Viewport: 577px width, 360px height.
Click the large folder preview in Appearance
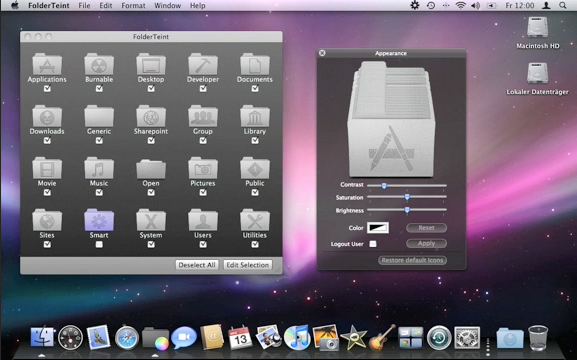pos(392,119)
